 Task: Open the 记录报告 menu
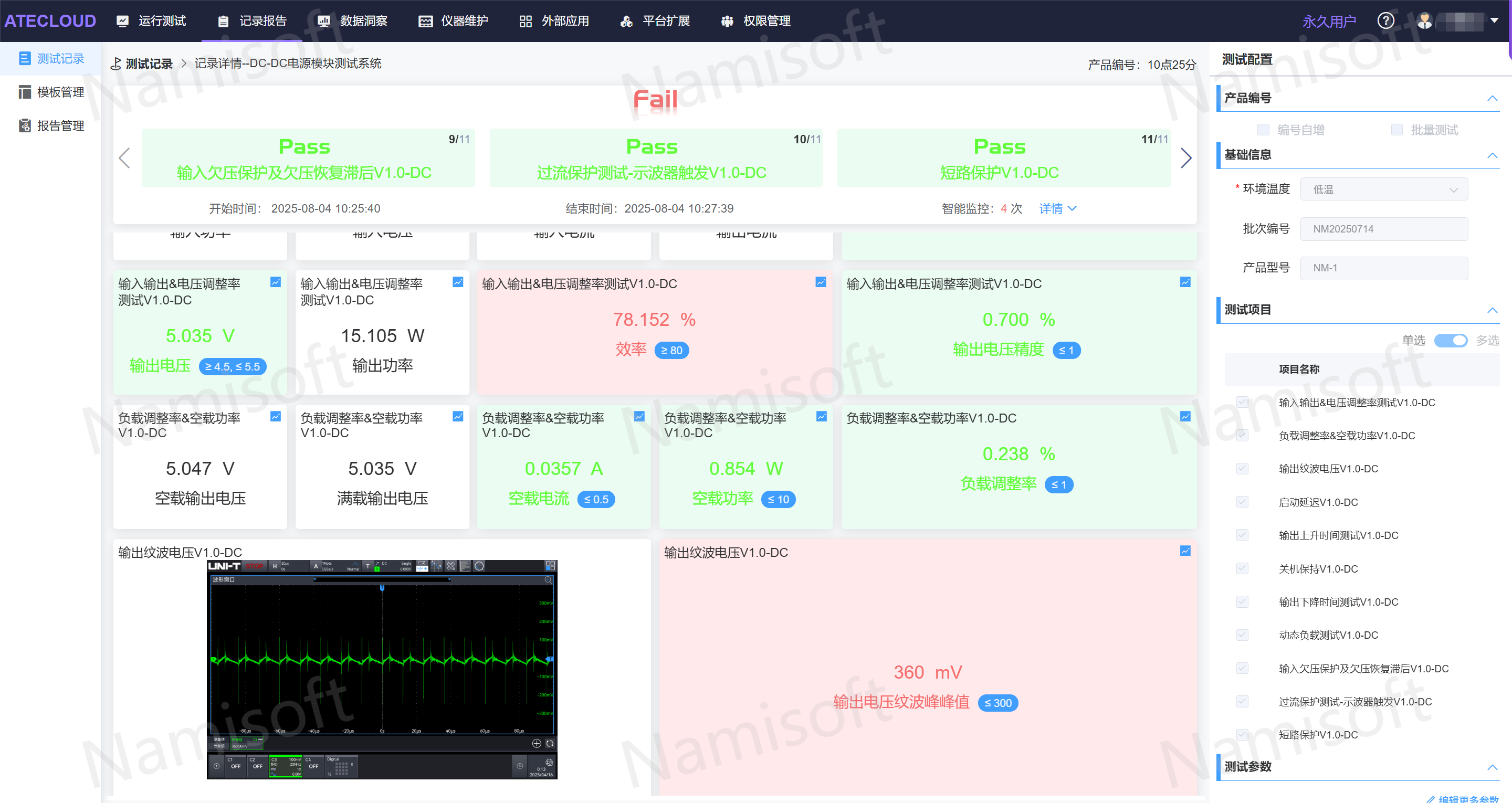252,21
